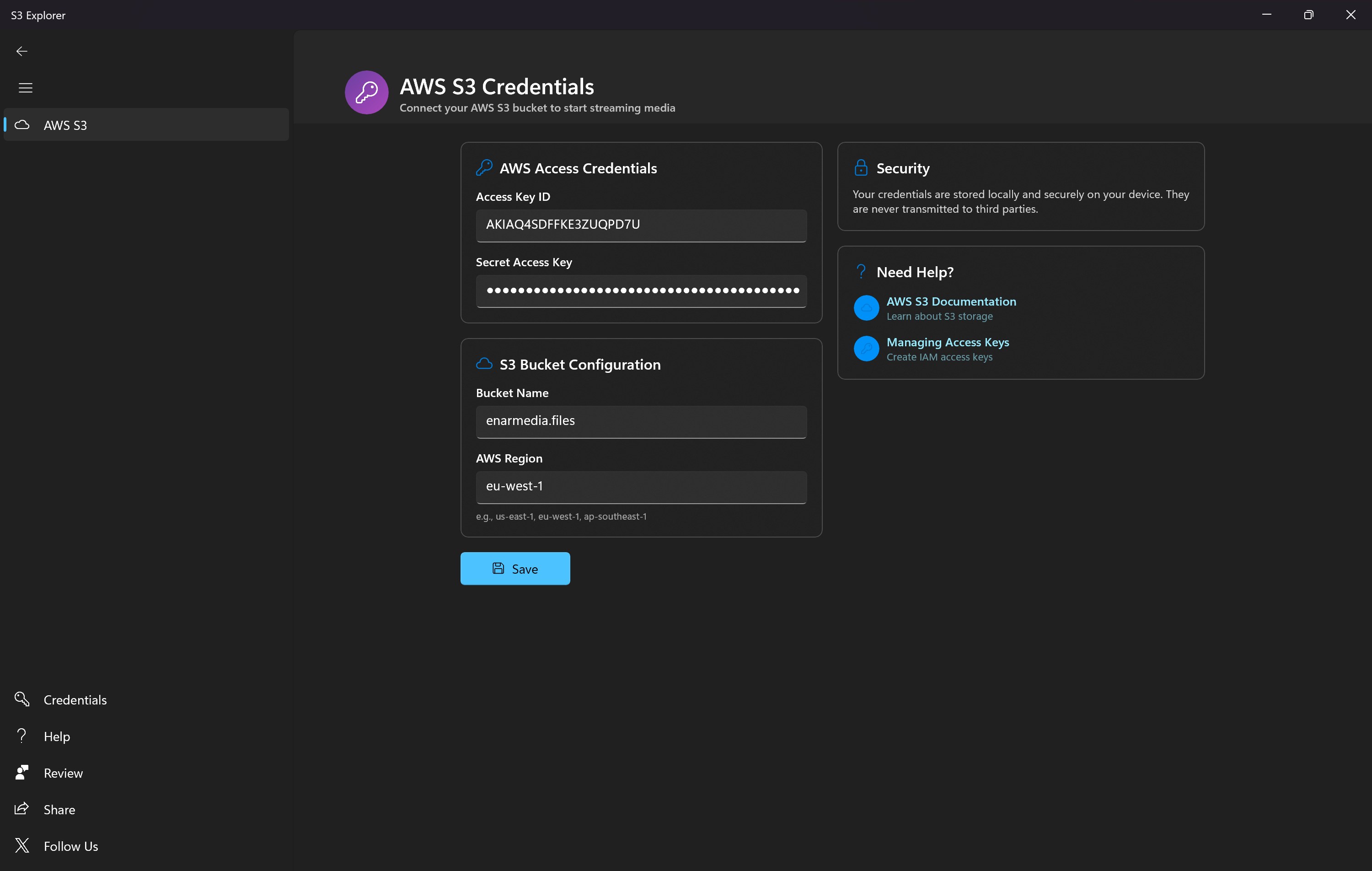The height and width of the screenshot is (871, 1372).
Task: Click the 'S3 Explorer' window title
Action: 38,16
